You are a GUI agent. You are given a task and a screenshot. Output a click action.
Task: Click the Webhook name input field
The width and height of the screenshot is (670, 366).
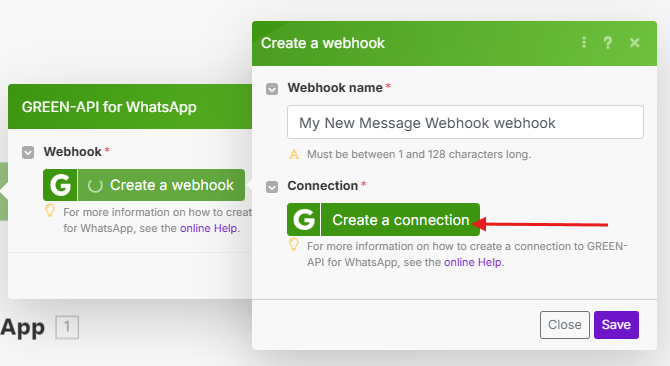(465, 122)
